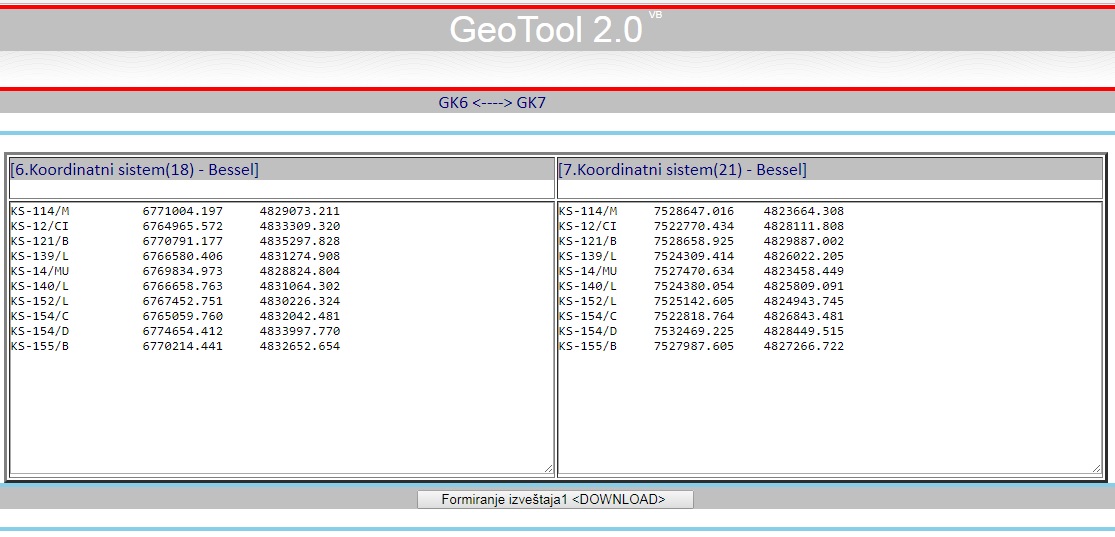Select the KS-154/D label in the 7.Koordinatni textarea
This screenshot has height=537, width=1115.
pos(588,331)
